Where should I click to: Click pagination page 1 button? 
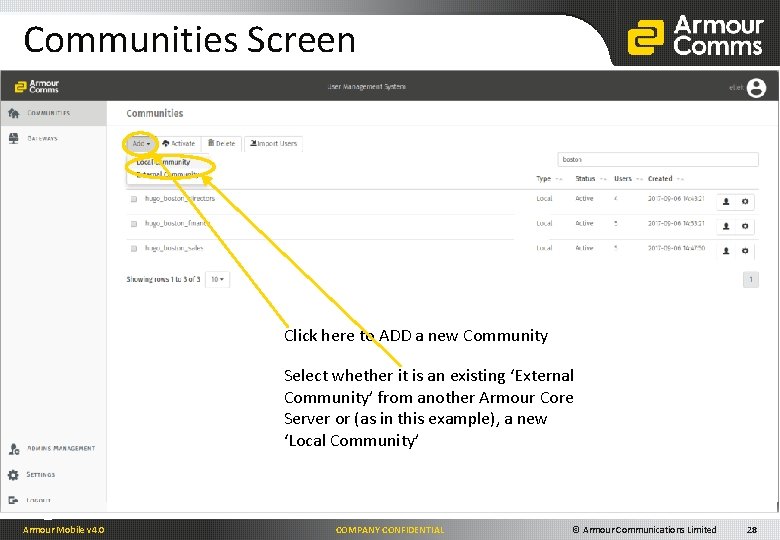click(751, 279)
